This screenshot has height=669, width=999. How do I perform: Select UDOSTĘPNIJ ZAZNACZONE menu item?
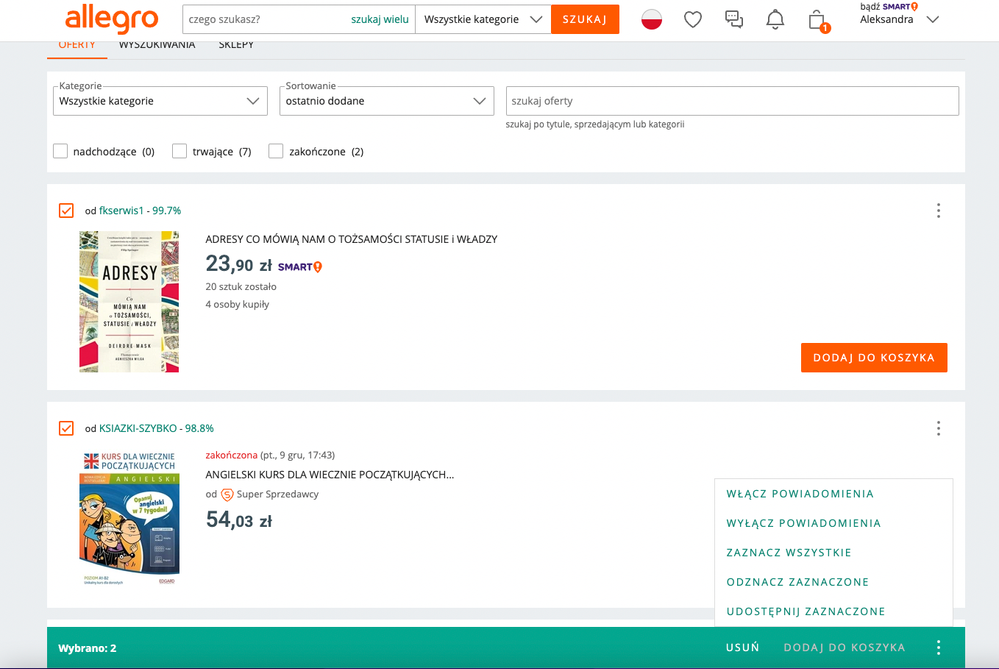tap(806, 611)
